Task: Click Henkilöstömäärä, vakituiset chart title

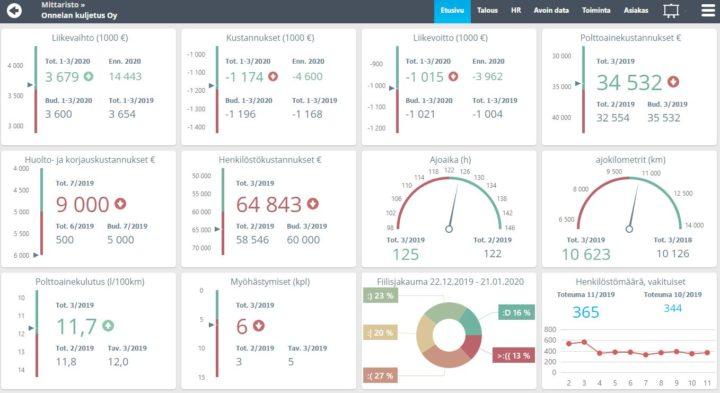Action: point(630,282)
